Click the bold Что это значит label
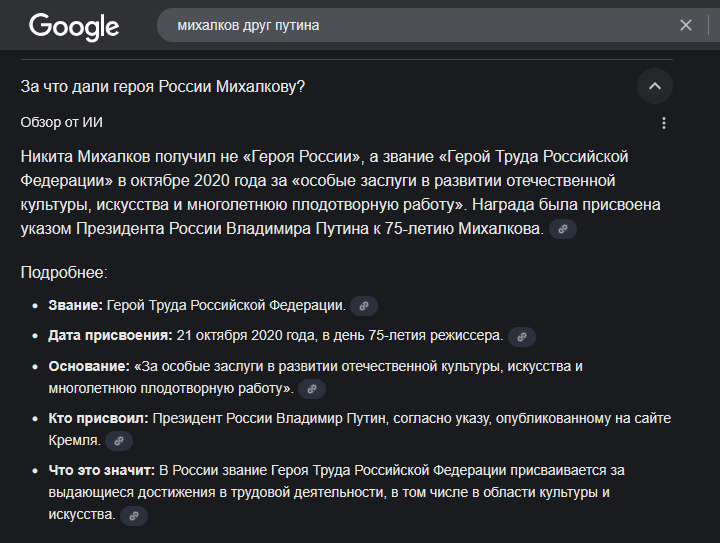 [101, 470]
